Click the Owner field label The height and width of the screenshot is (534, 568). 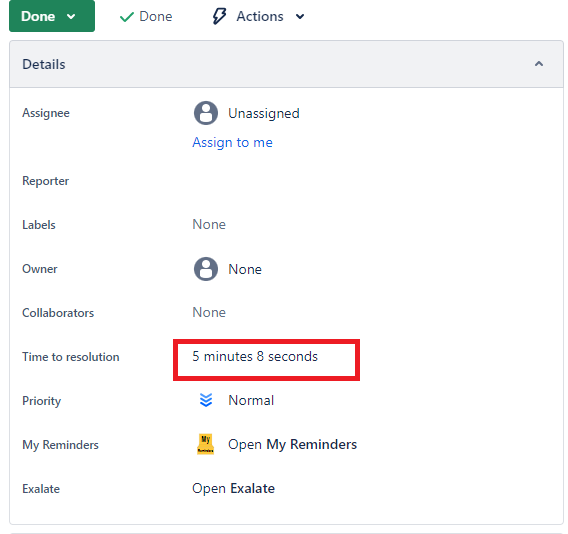(39, 269)
